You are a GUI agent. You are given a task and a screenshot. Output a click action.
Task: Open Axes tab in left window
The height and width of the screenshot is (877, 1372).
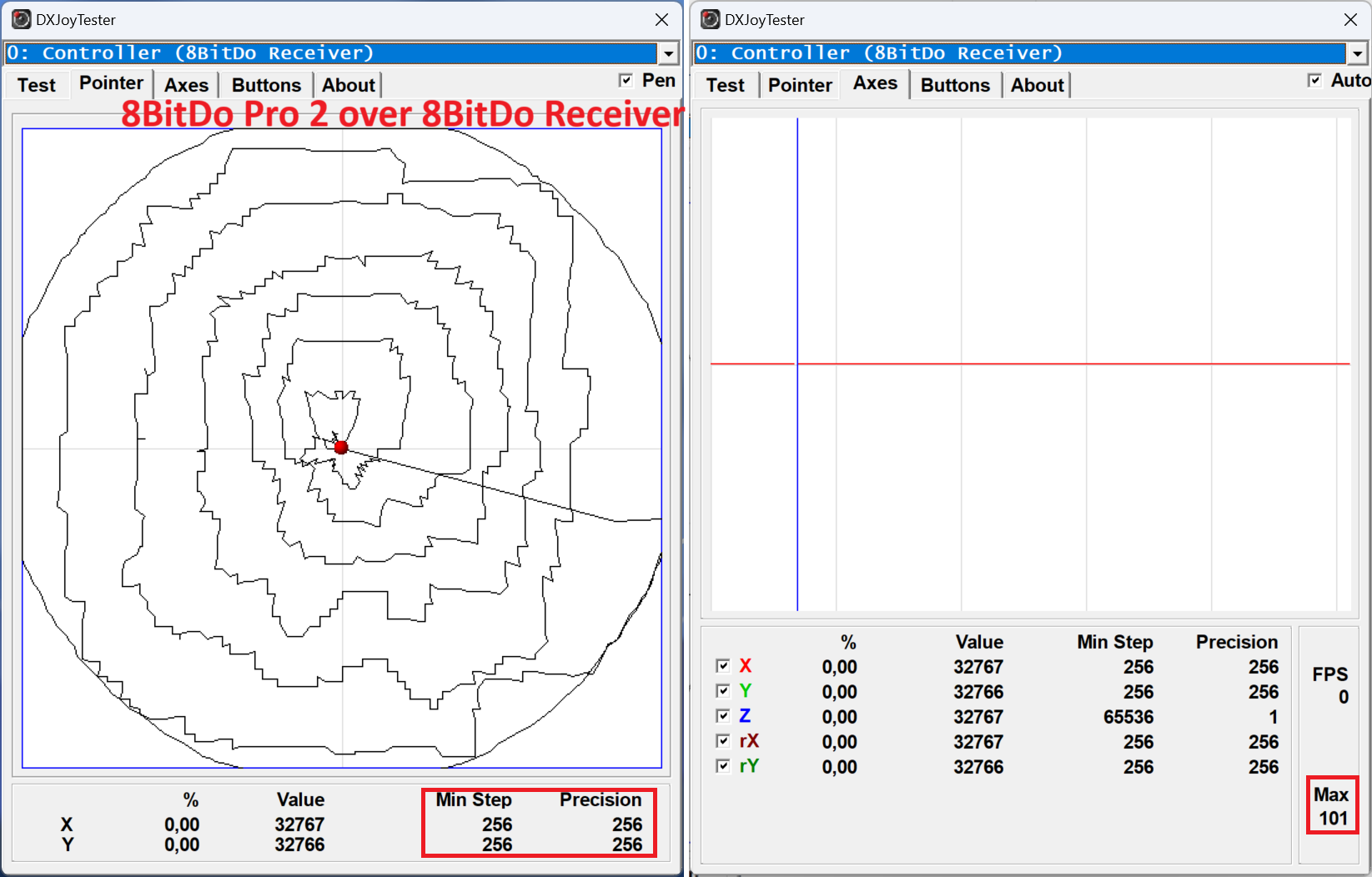186,85
